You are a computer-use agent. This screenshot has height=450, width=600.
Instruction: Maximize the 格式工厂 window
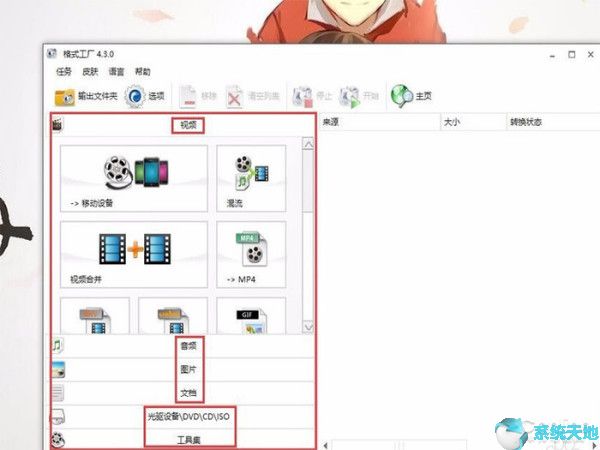572,55
